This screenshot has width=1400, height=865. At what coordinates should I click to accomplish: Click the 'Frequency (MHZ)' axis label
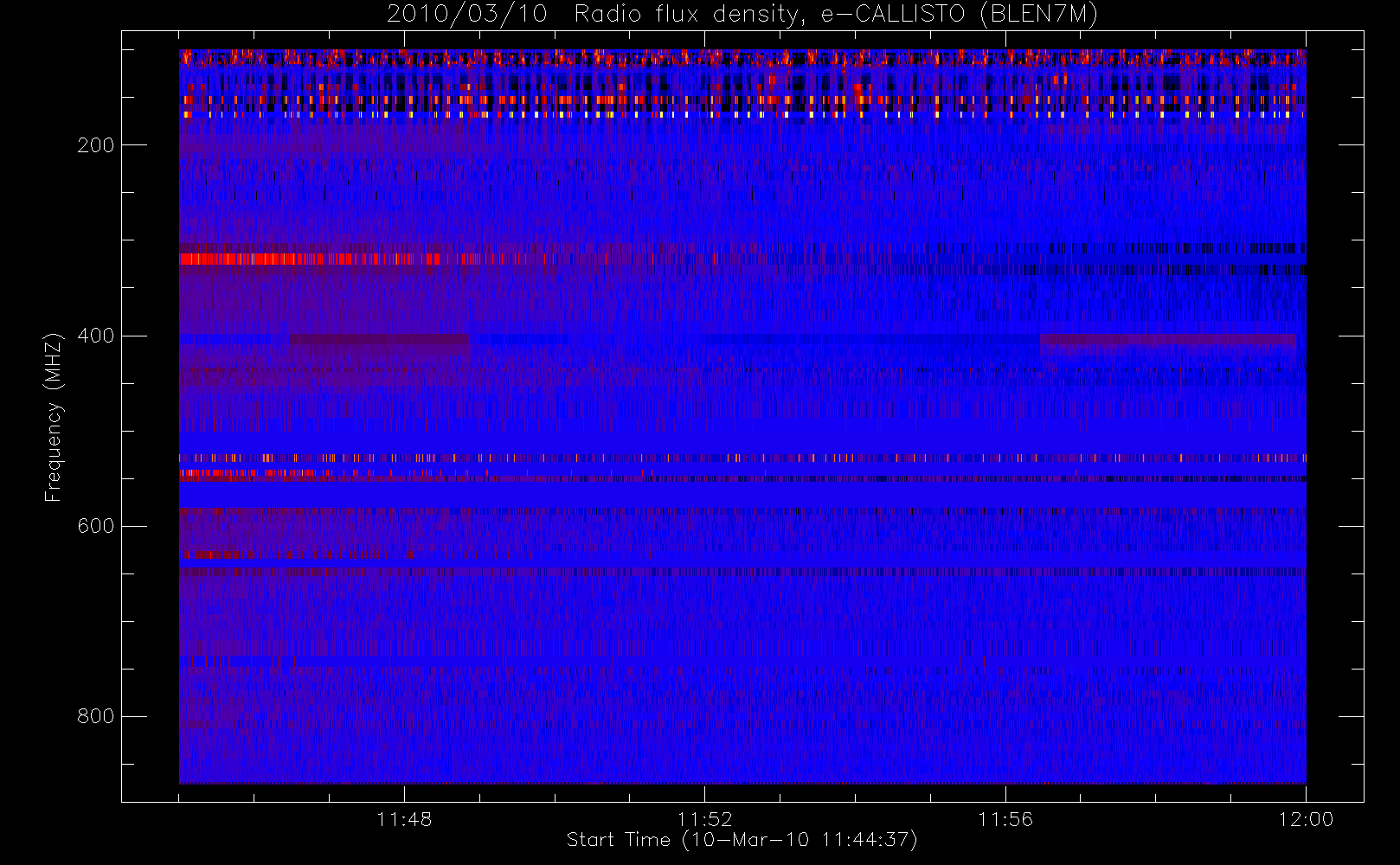[54, 417]
